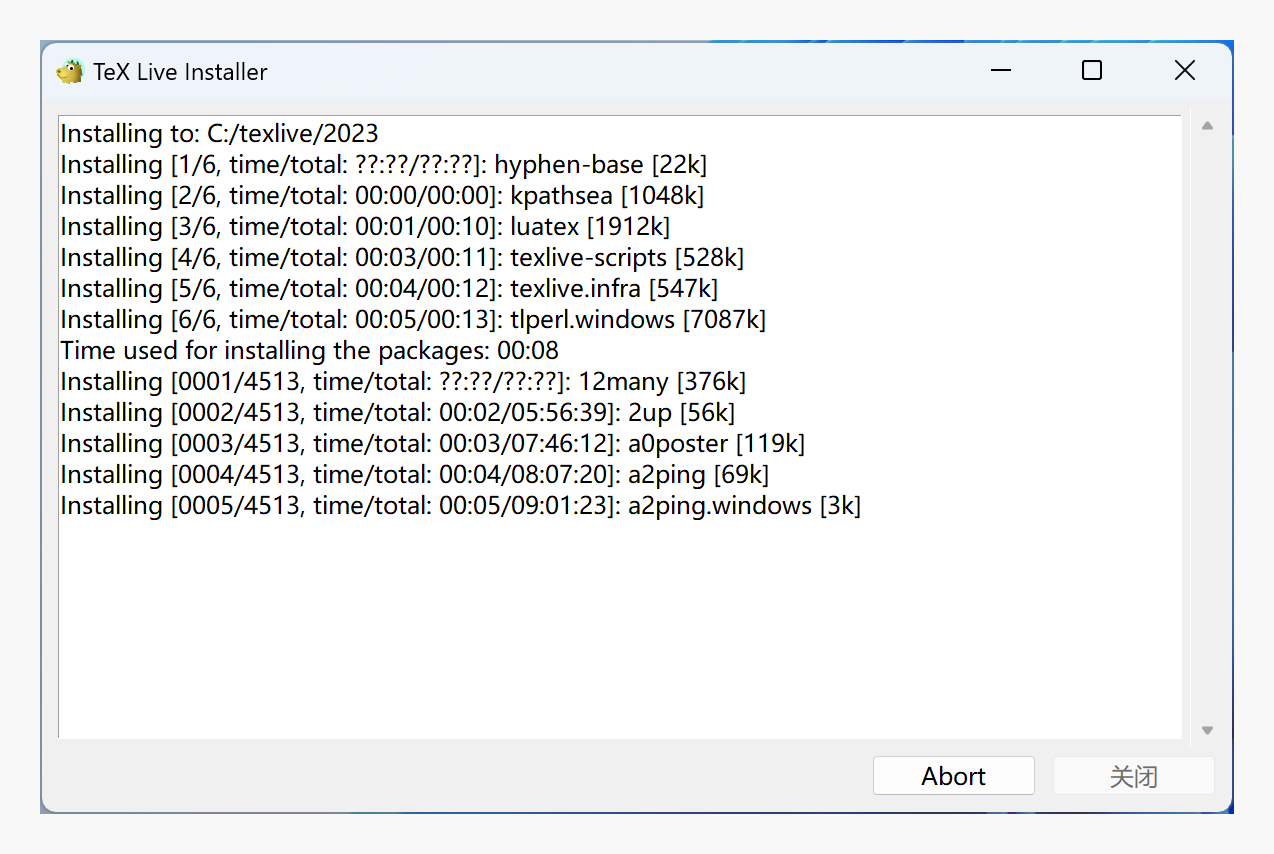Click the TeX Live Installer title icon

point(69,72)
